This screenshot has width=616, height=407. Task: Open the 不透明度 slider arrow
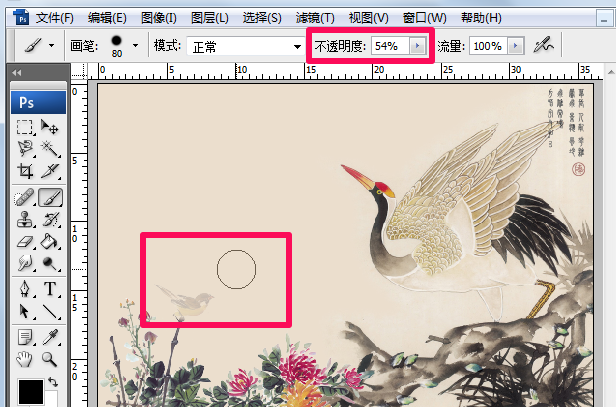pyautogui.click(x=417, y=46)
